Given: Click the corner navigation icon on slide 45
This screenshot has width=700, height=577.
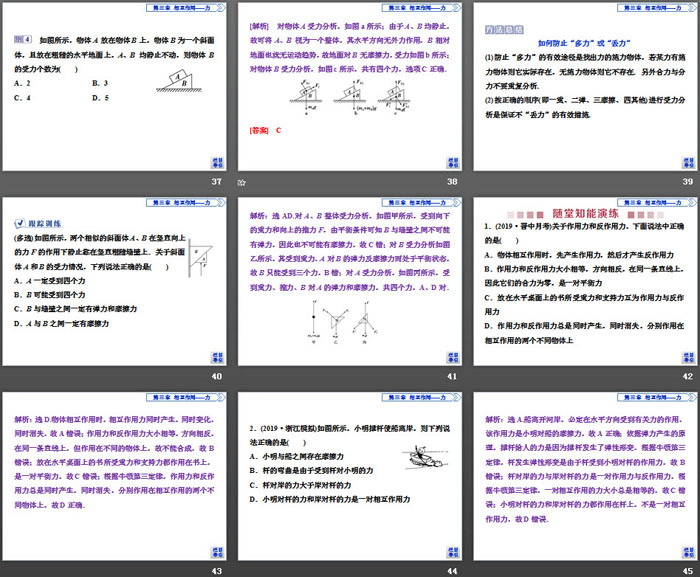Looking at the screenshot, I should point(688,552).
